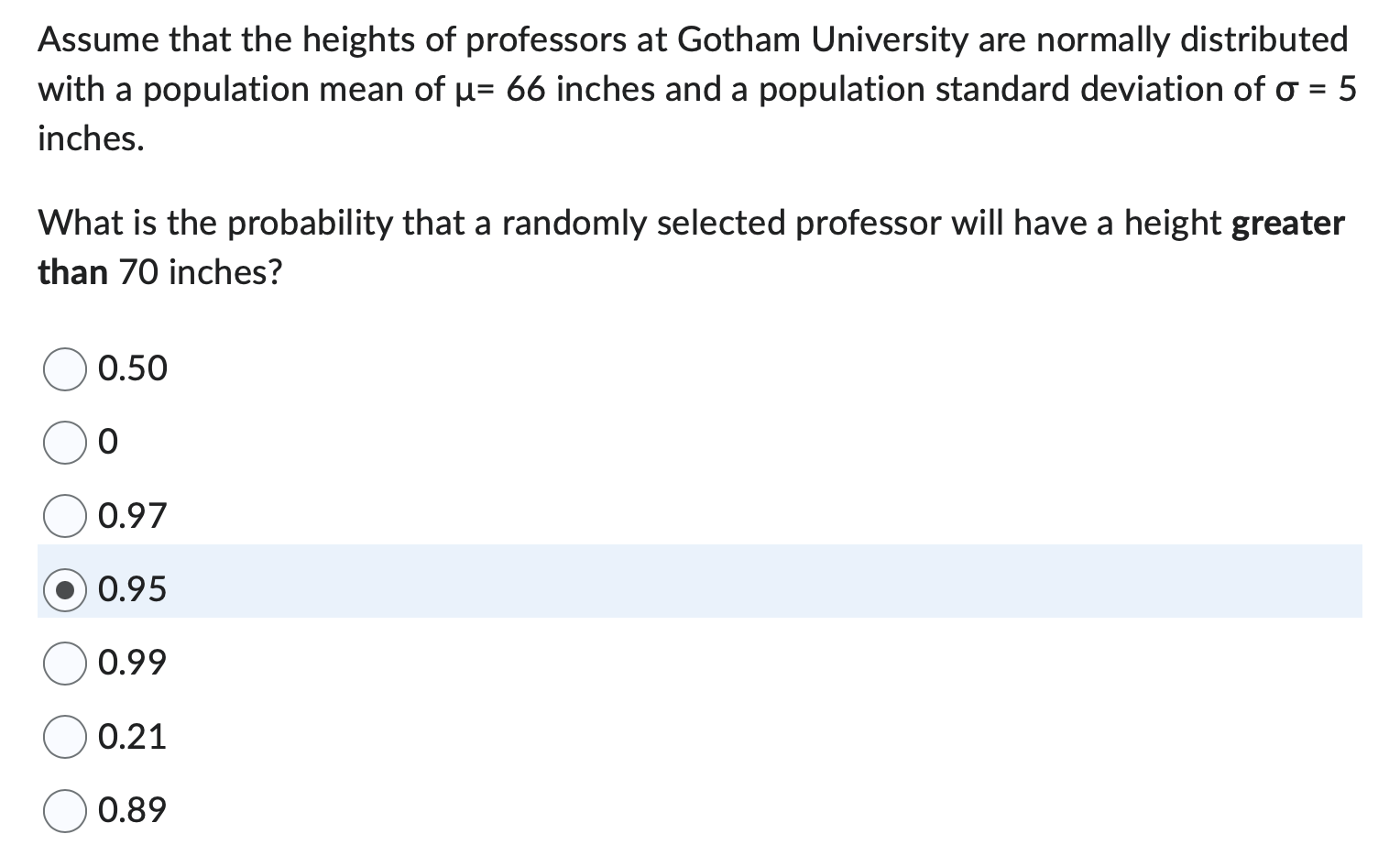
Task: Click the label text 0.89
Action: coord(132,809)
